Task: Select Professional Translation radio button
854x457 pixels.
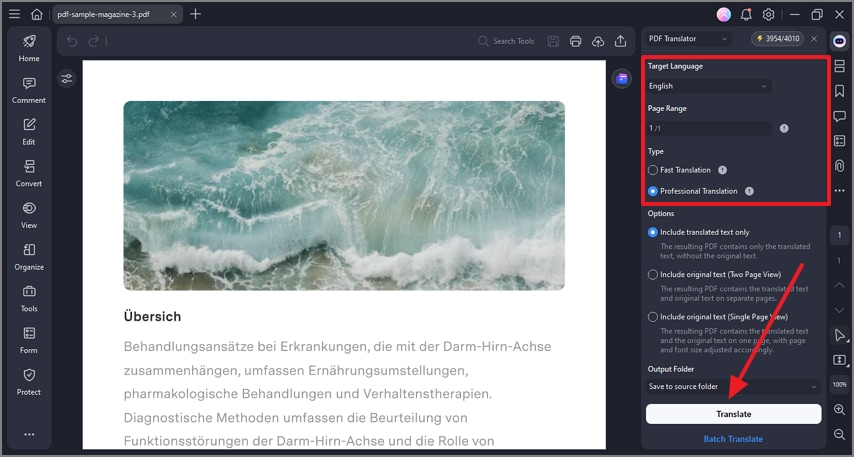Action: (652, 191)
